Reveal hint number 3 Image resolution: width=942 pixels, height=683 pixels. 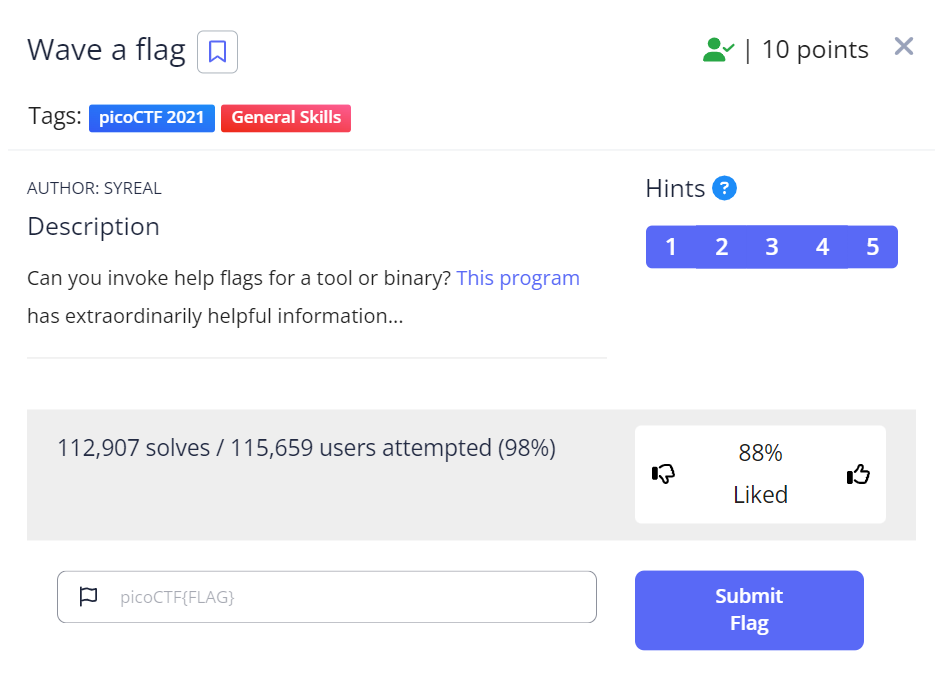[x=772, y=246]
